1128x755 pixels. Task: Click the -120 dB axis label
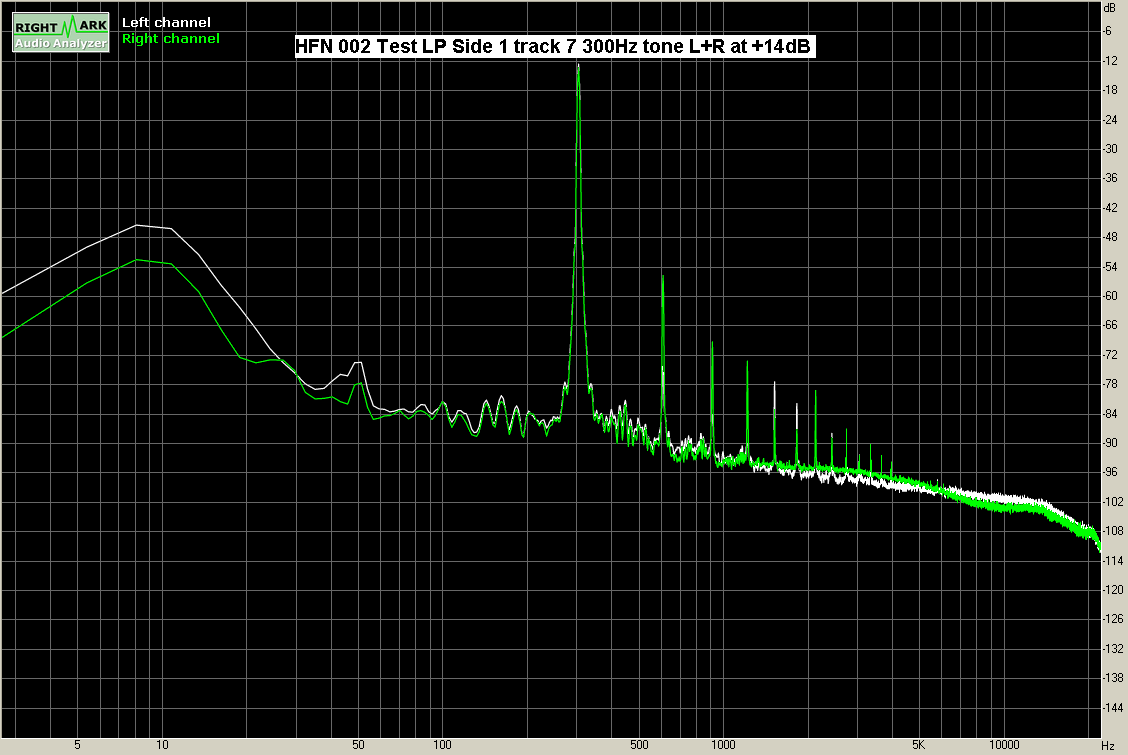coord(1113,590)
